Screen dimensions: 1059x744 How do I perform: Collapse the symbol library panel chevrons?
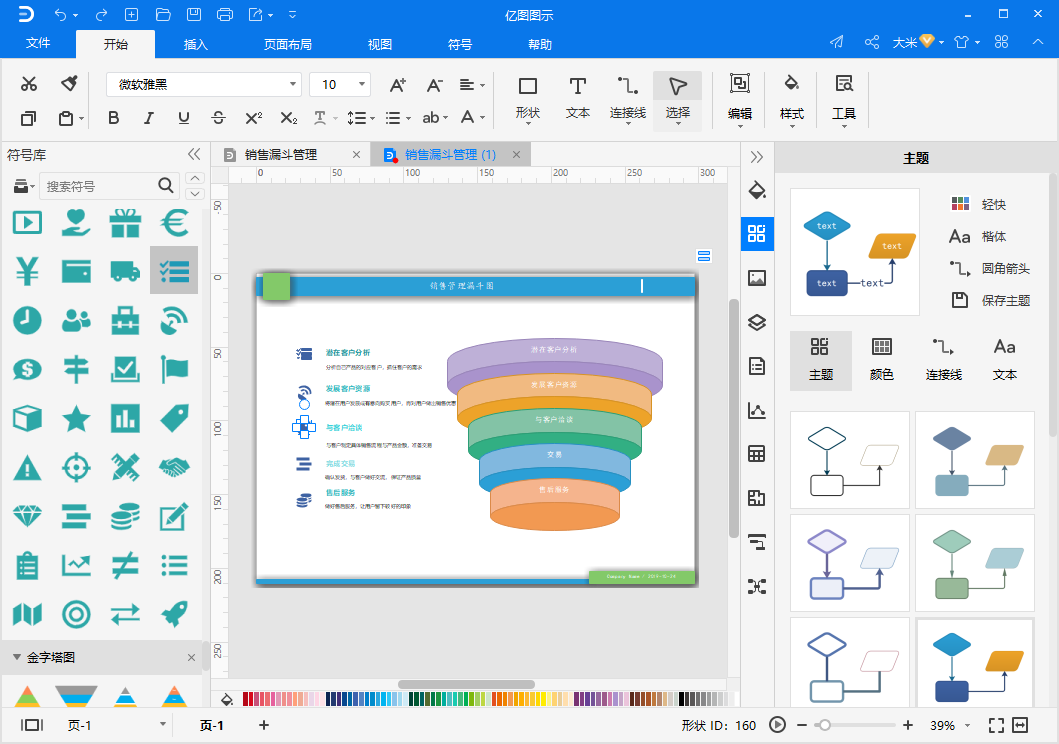(x=194, y=155)
